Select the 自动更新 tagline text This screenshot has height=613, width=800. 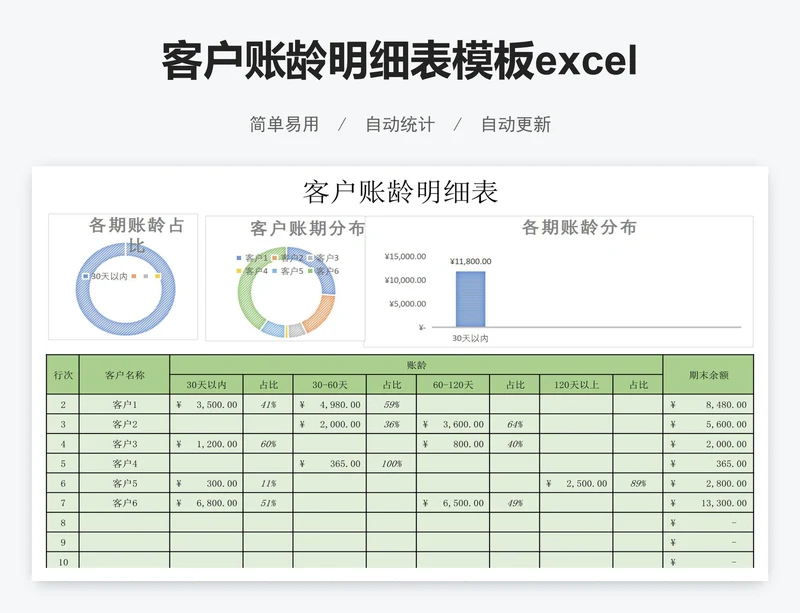click(516, 125)
